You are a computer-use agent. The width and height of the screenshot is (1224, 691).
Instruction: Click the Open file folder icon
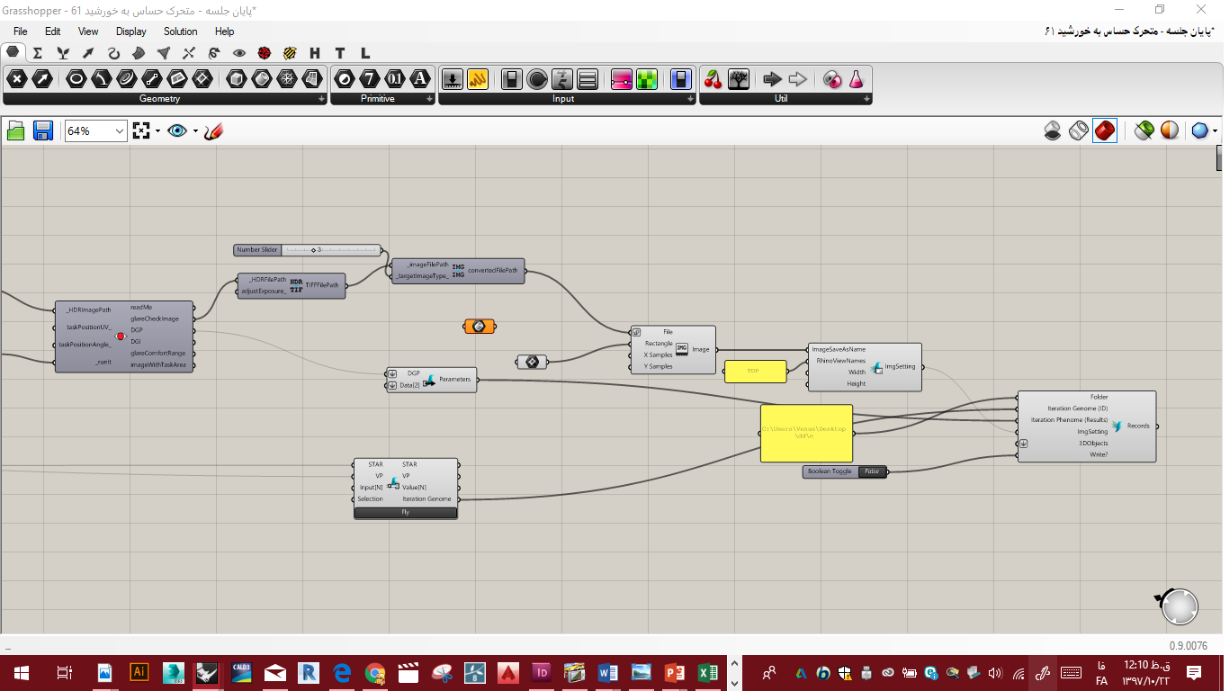[16, 131]
